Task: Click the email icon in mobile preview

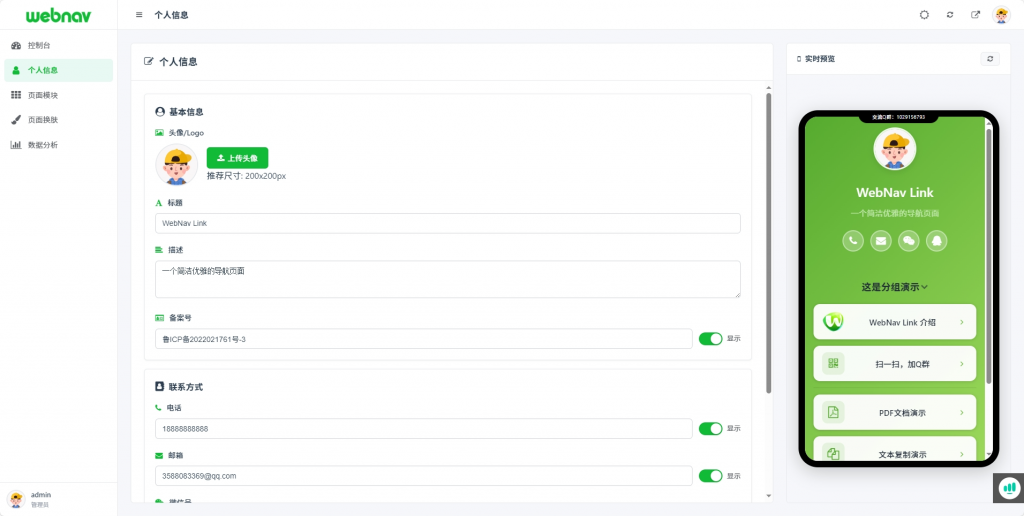Action: [881, 240]
